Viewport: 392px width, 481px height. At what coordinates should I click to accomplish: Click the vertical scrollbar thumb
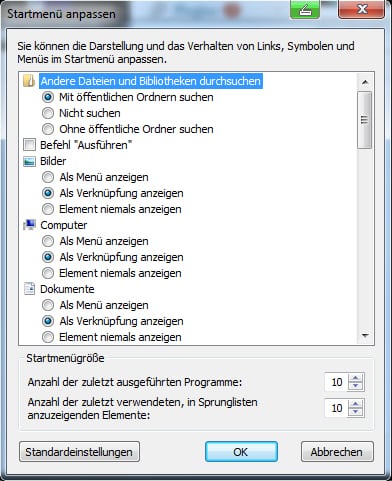pyautogui.click(x=365, y=120)
